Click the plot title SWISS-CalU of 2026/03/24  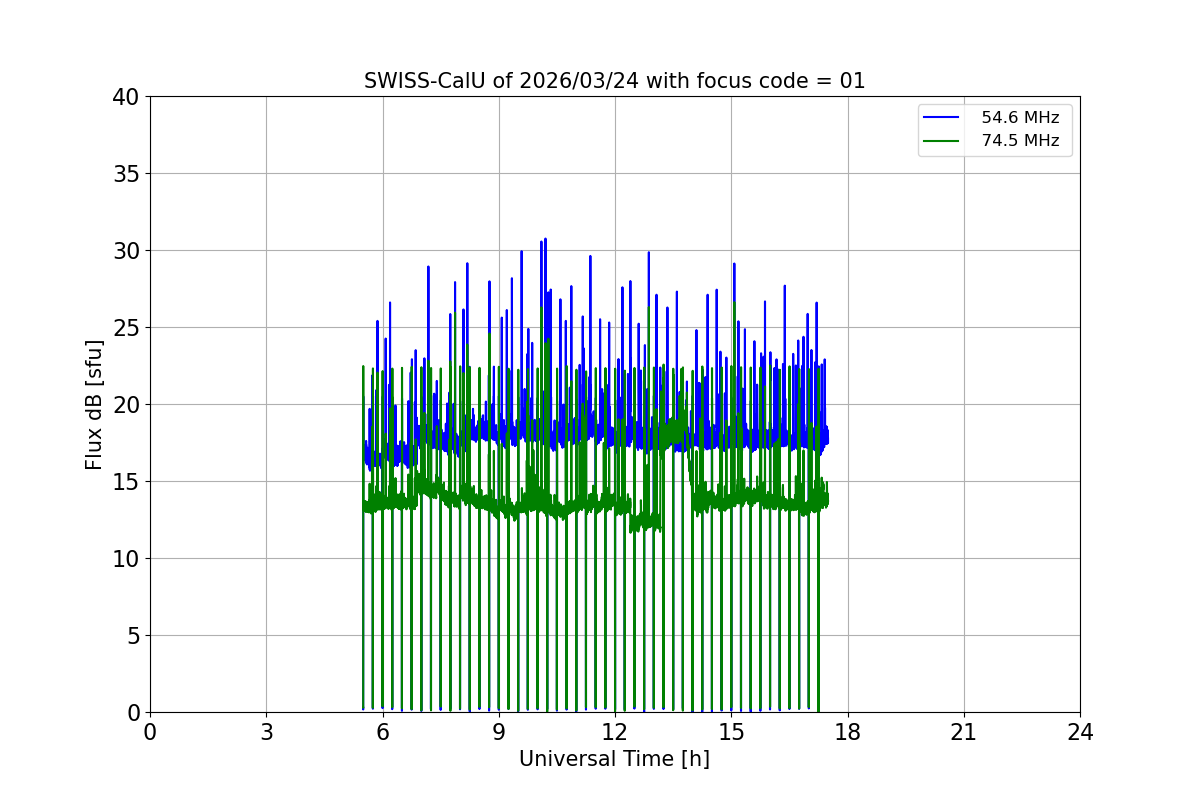pyautogui.click(x=614, y=81)
